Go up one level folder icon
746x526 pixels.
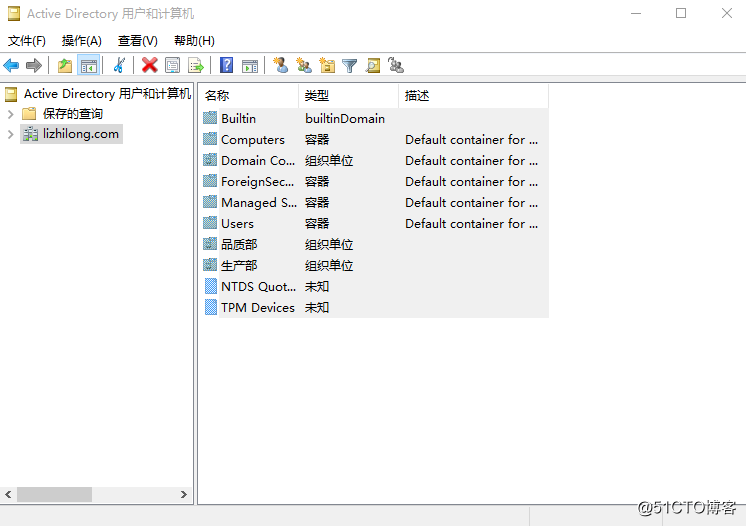point(65,65)
